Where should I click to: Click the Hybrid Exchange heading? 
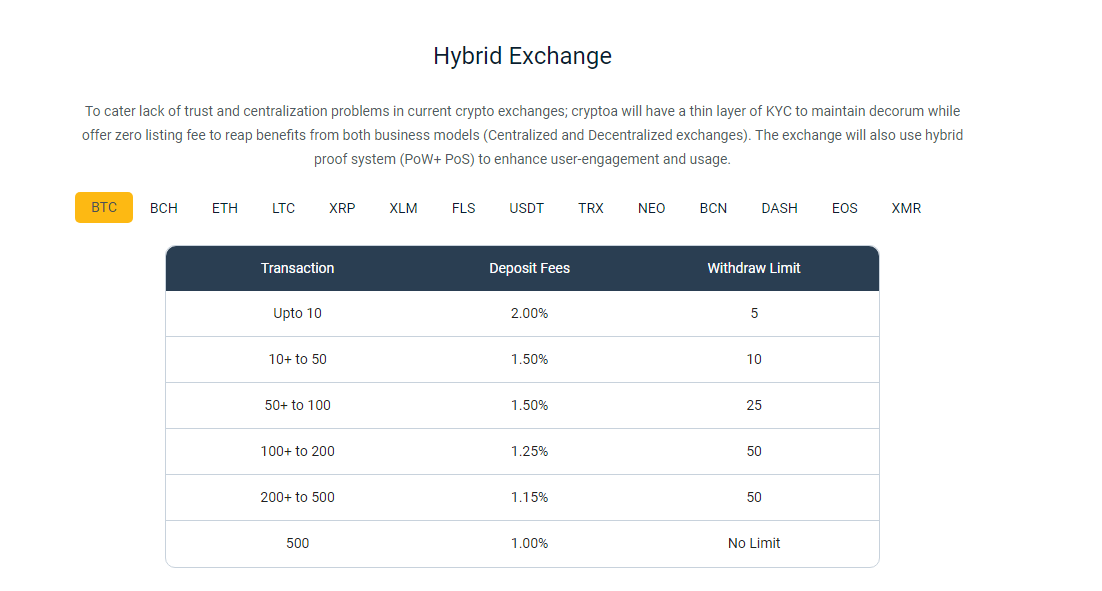[x=522, y=56]
